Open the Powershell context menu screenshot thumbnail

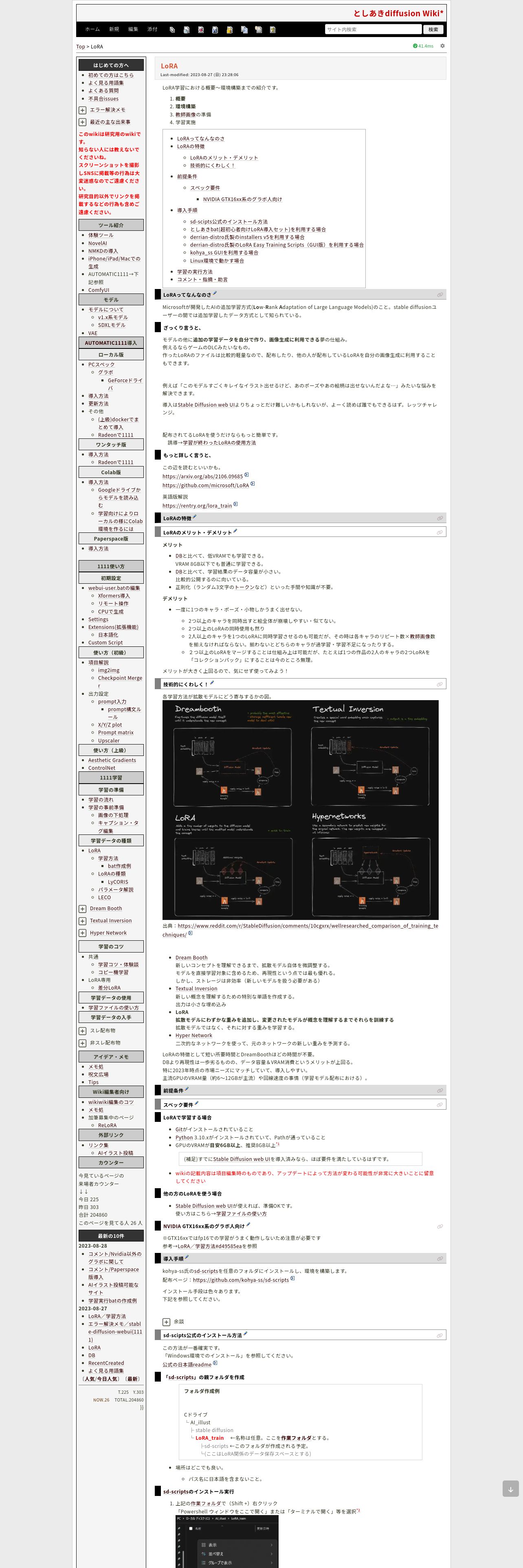pos(226,1541)
